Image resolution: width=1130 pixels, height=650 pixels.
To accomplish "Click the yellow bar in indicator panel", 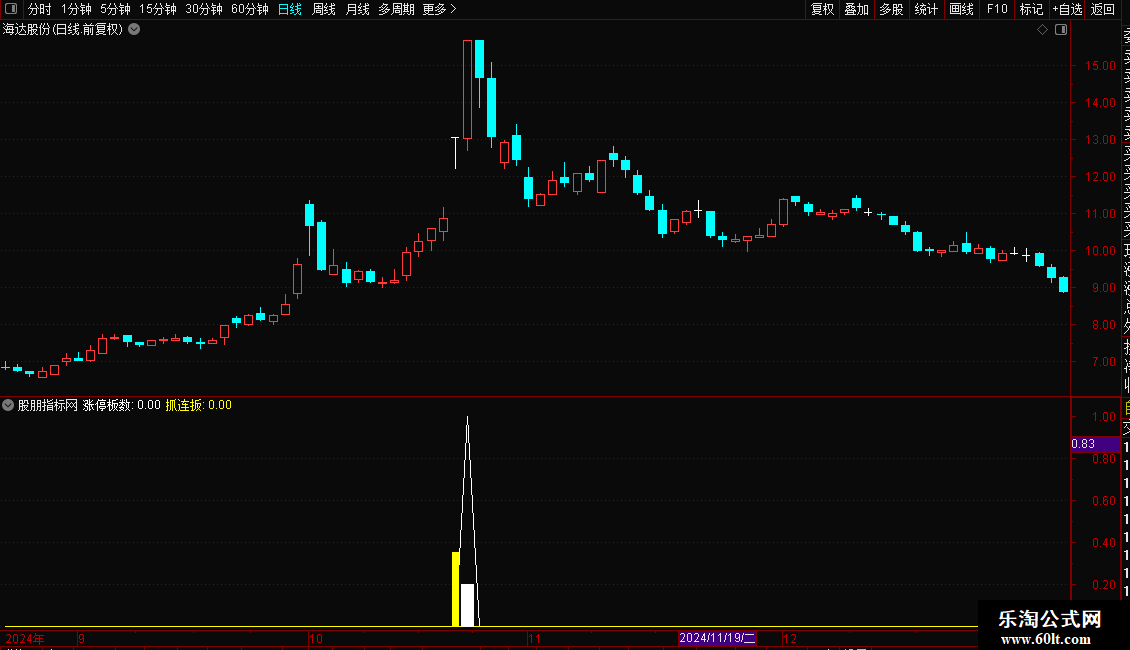I will [455, 589].
